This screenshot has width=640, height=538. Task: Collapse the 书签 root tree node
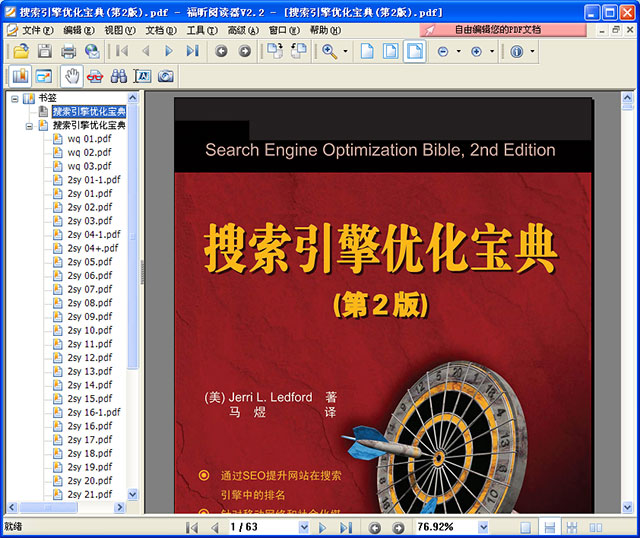pyautogui.click(x=15, y=99)
